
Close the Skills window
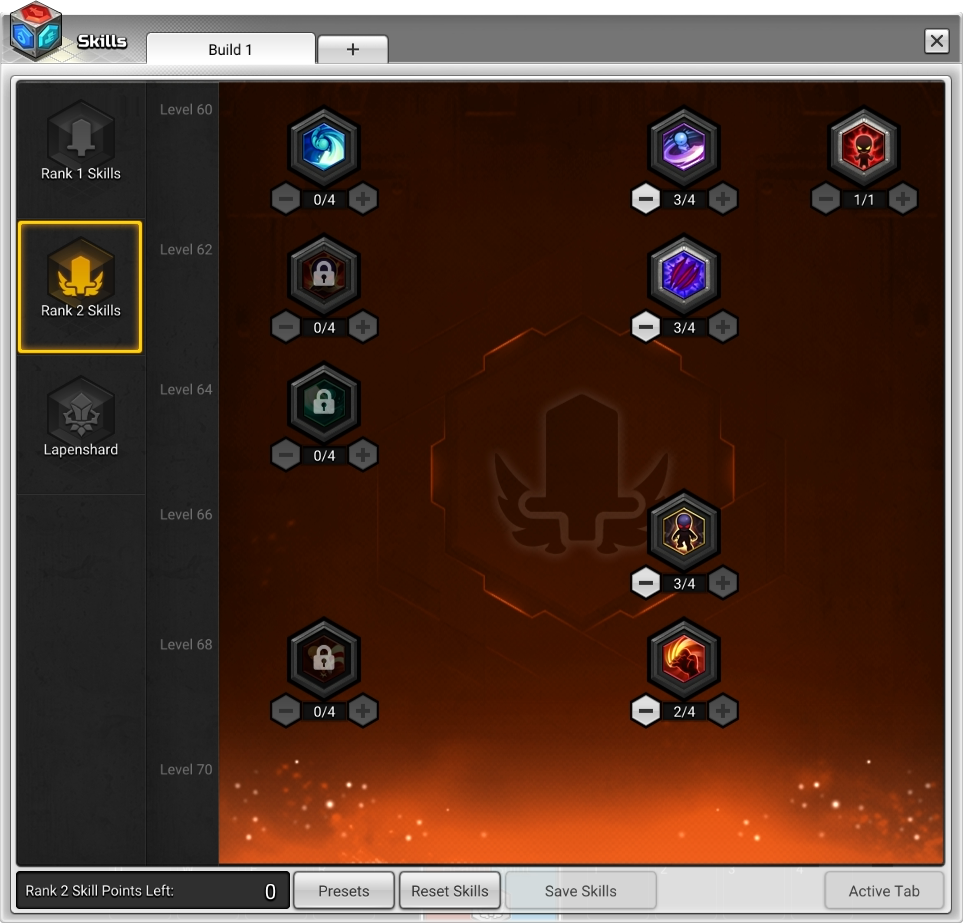click(x=937, y=41)
